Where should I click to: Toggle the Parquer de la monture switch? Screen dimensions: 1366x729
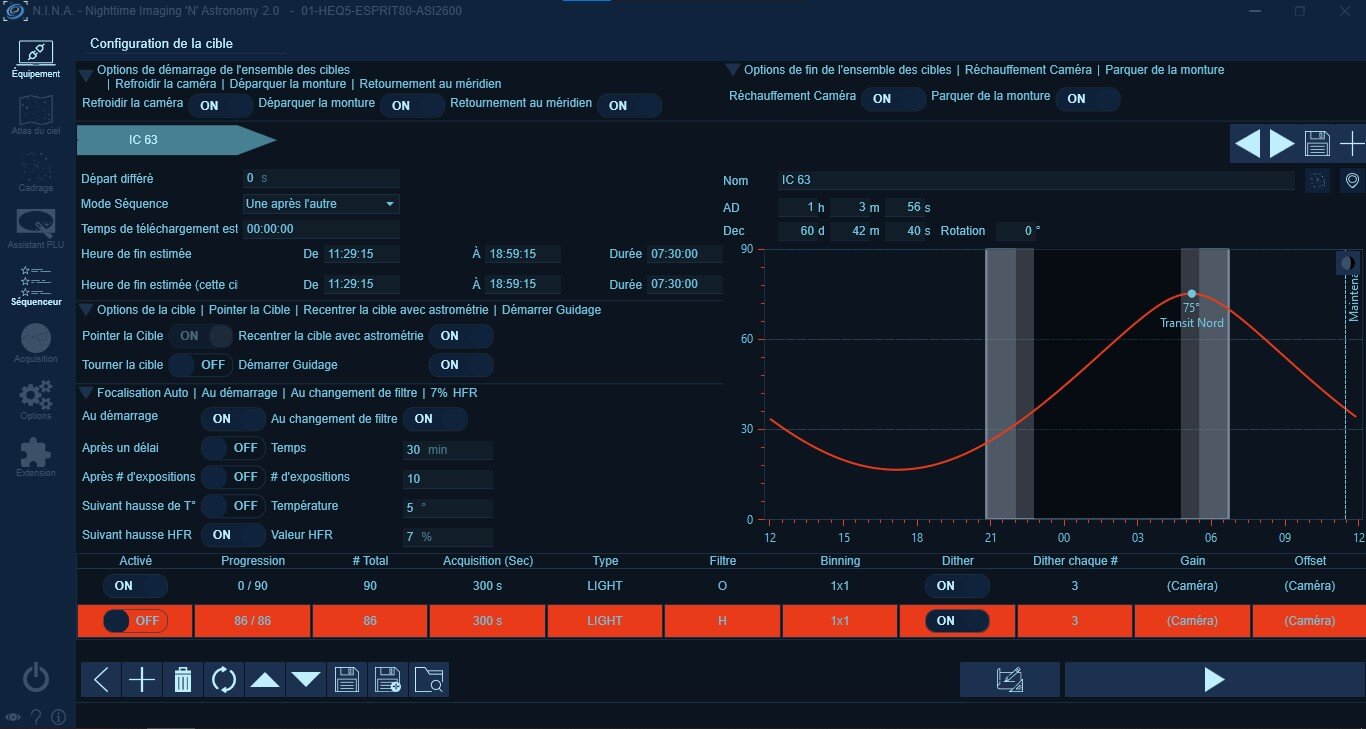[1088, 99]
